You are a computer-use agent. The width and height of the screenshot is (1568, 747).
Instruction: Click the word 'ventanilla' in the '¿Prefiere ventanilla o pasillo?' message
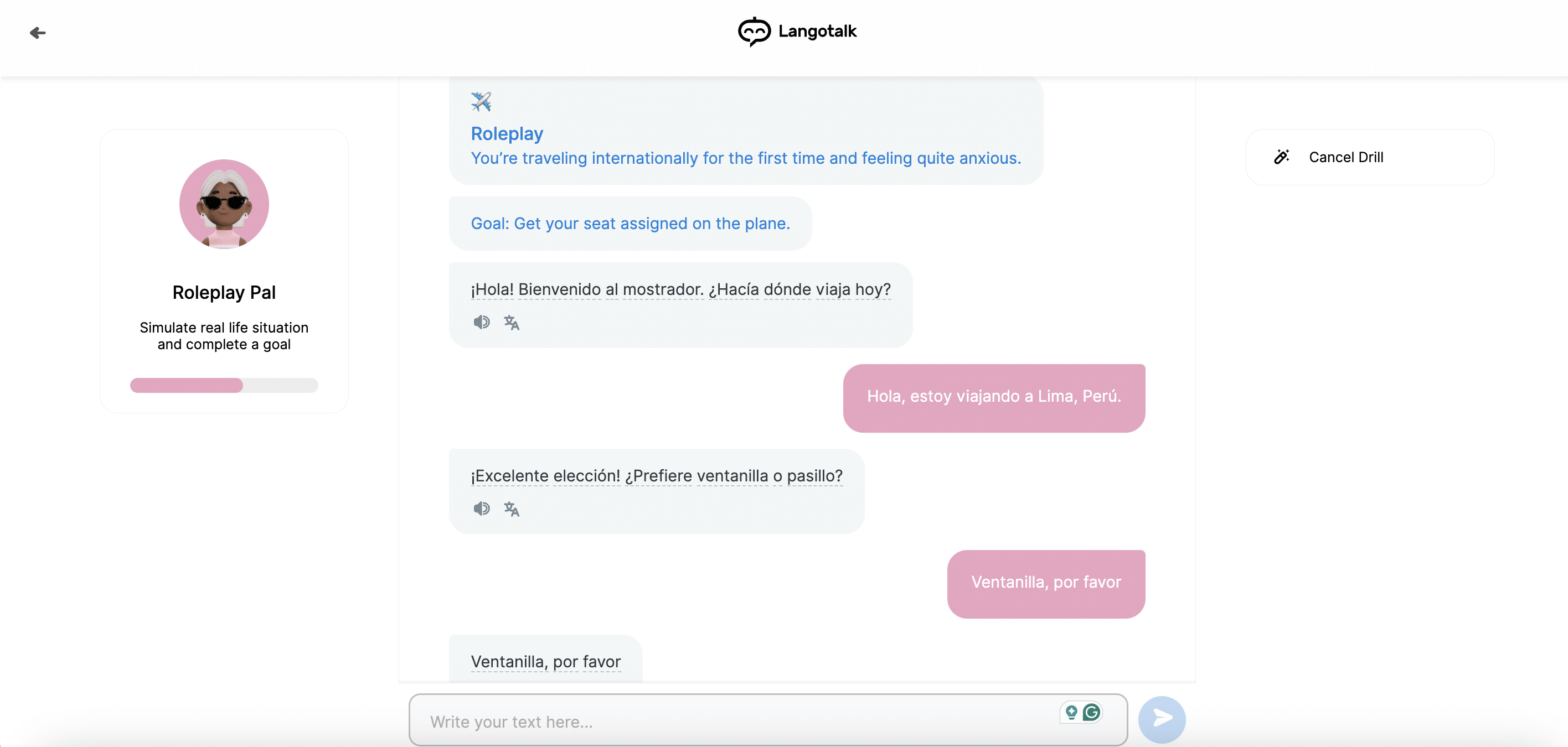(x=731, y=476)
